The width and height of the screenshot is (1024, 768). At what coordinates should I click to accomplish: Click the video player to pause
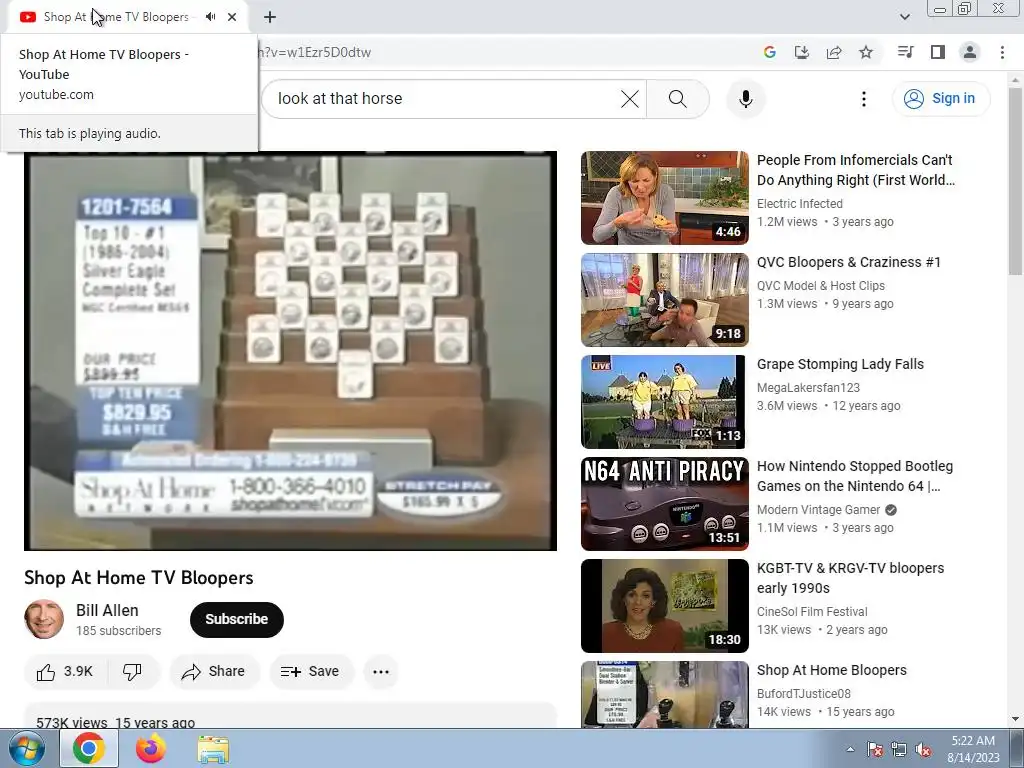tap(291, 351)
